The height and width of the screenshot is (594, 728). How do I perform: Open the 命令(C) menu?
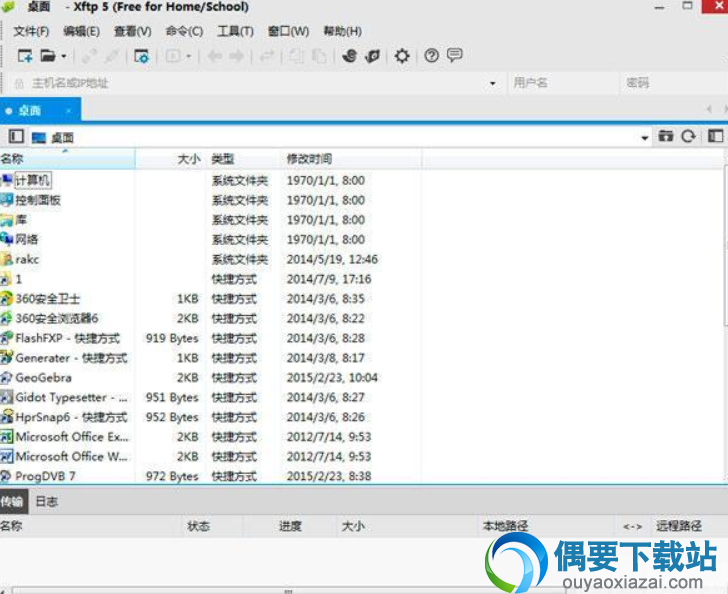click(184, 31)
